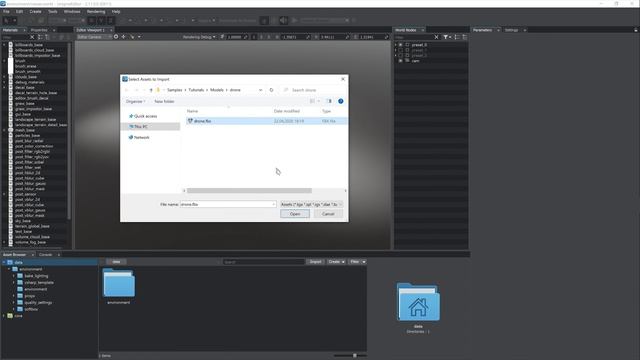Click the File name input field

tap(228, 204)
